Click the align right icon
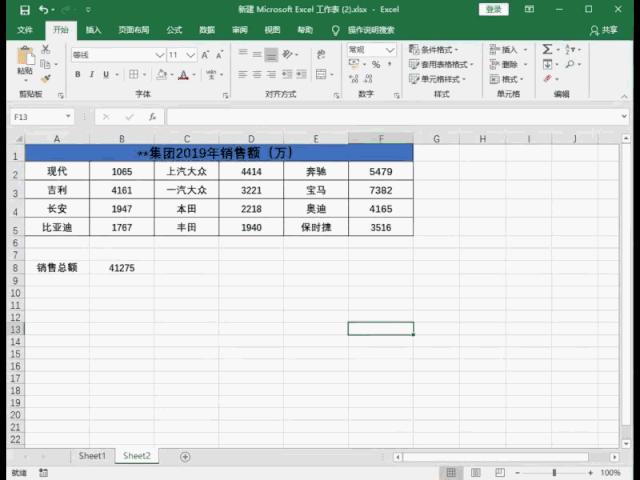Image resolution: width=640 pixels, height=480 pixels. coord(271,74)
